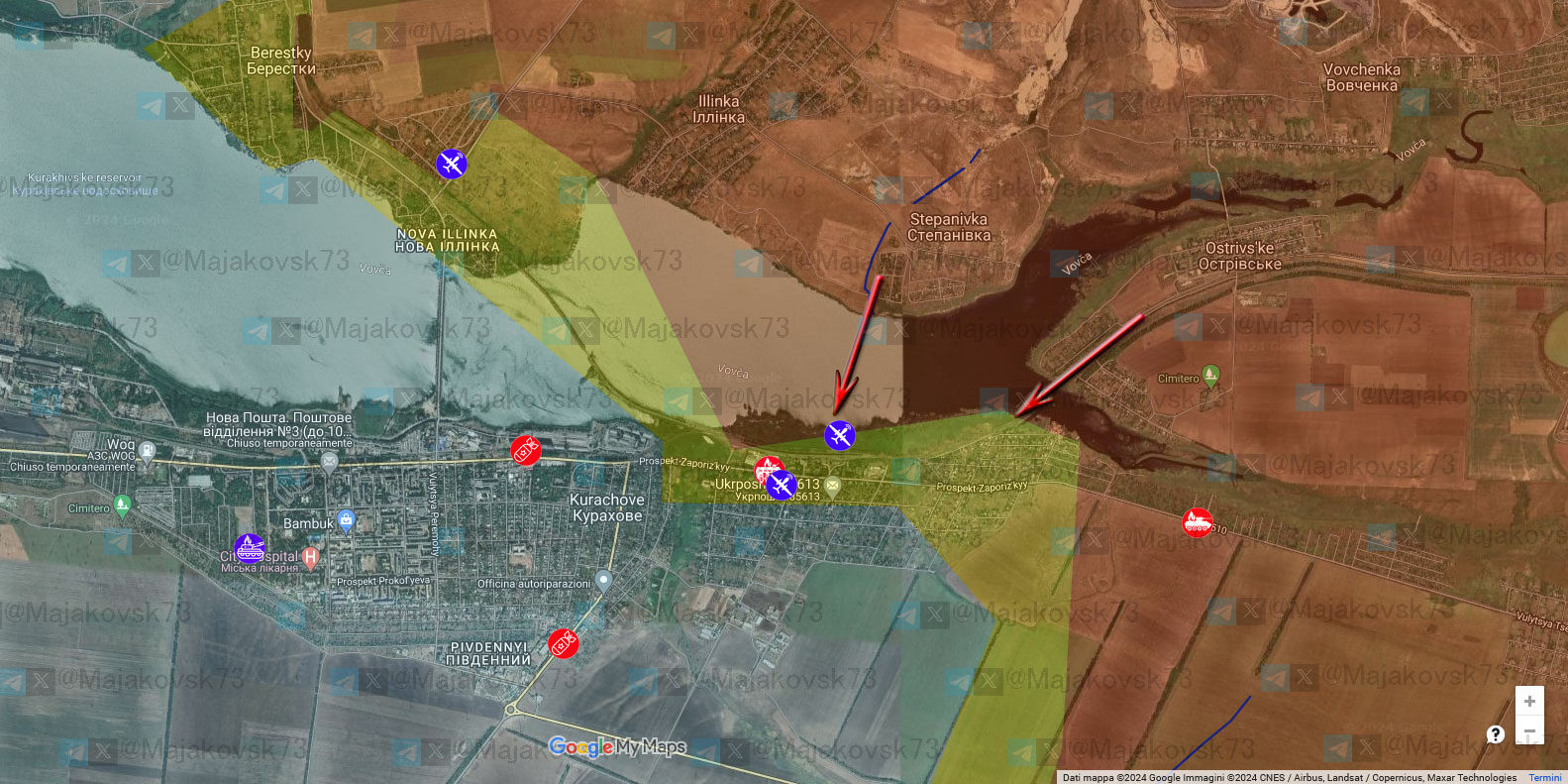Select the blue drone marker at the red arrow tip
Image resolution: width=1568 pixels, height=784 pixels.
[839, 435]
